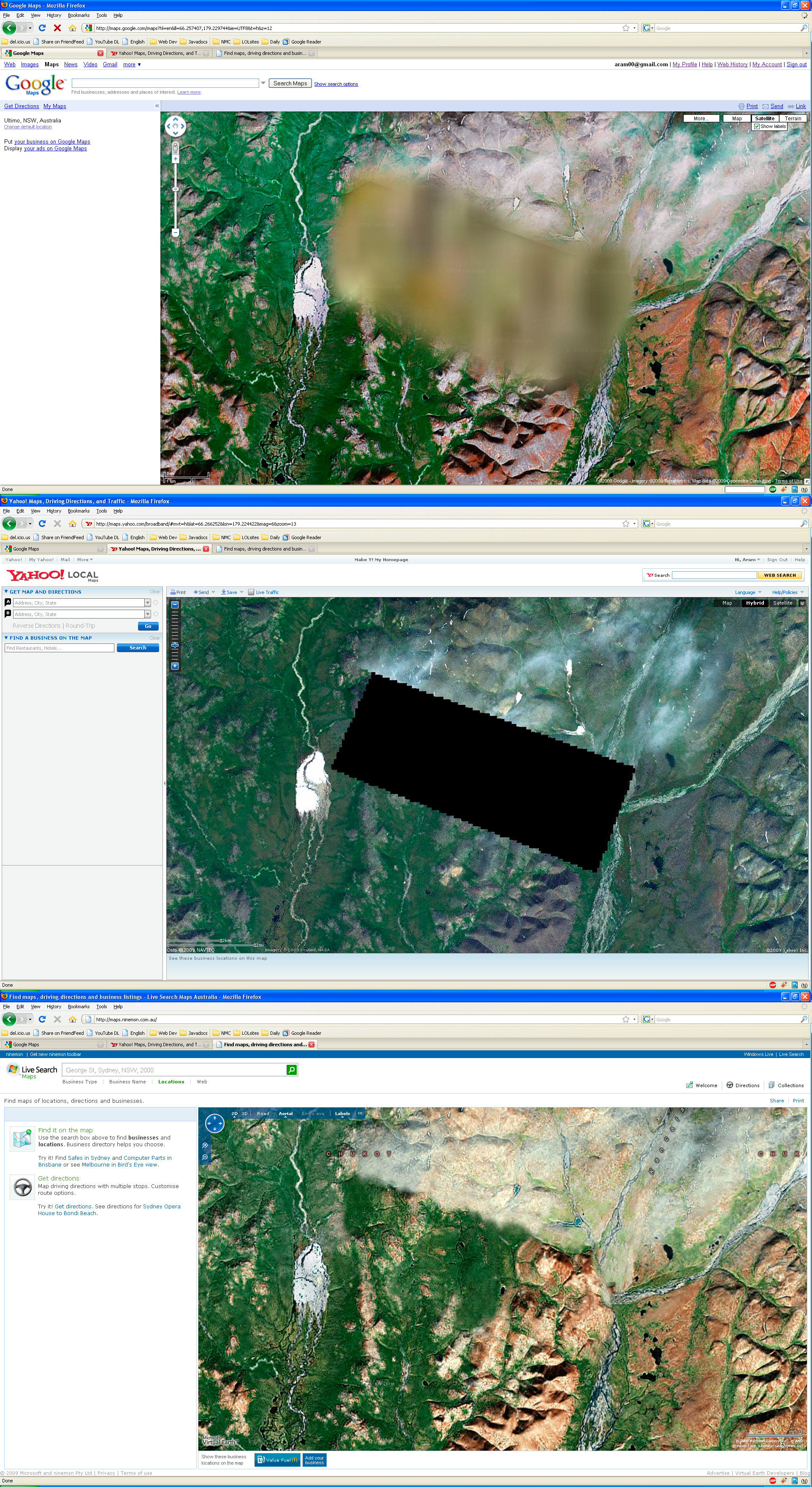Click the Yahoo map zoom-in plus button
Viewport: 812px width, 1487px height.
pyautogui.click(x=175, y=666)
